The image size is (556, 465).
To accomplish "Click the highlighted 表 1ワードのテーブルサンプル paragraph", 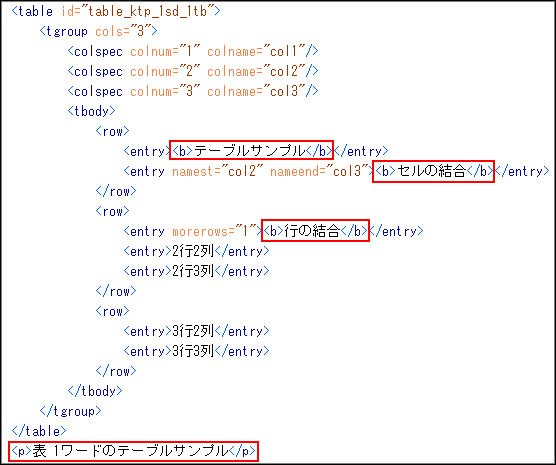I will pos(133,451).
